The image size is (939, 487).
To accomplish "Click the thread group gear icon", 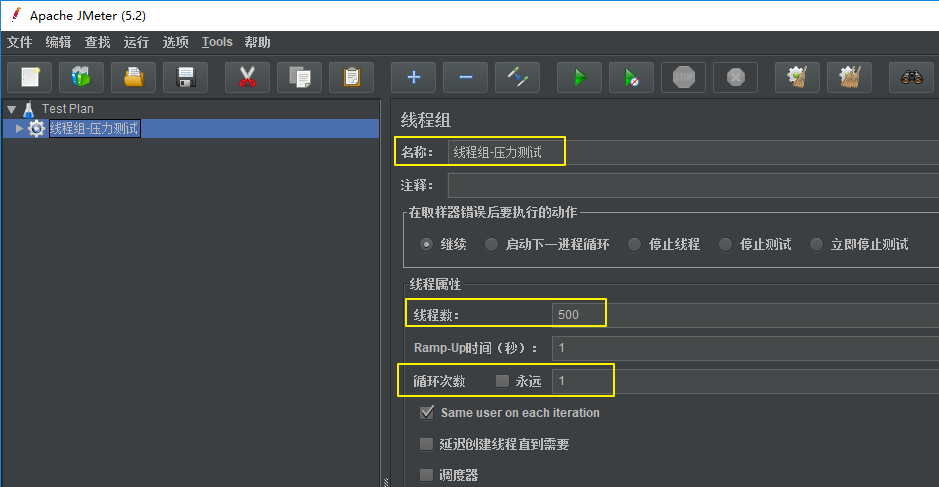I will 37,128.
